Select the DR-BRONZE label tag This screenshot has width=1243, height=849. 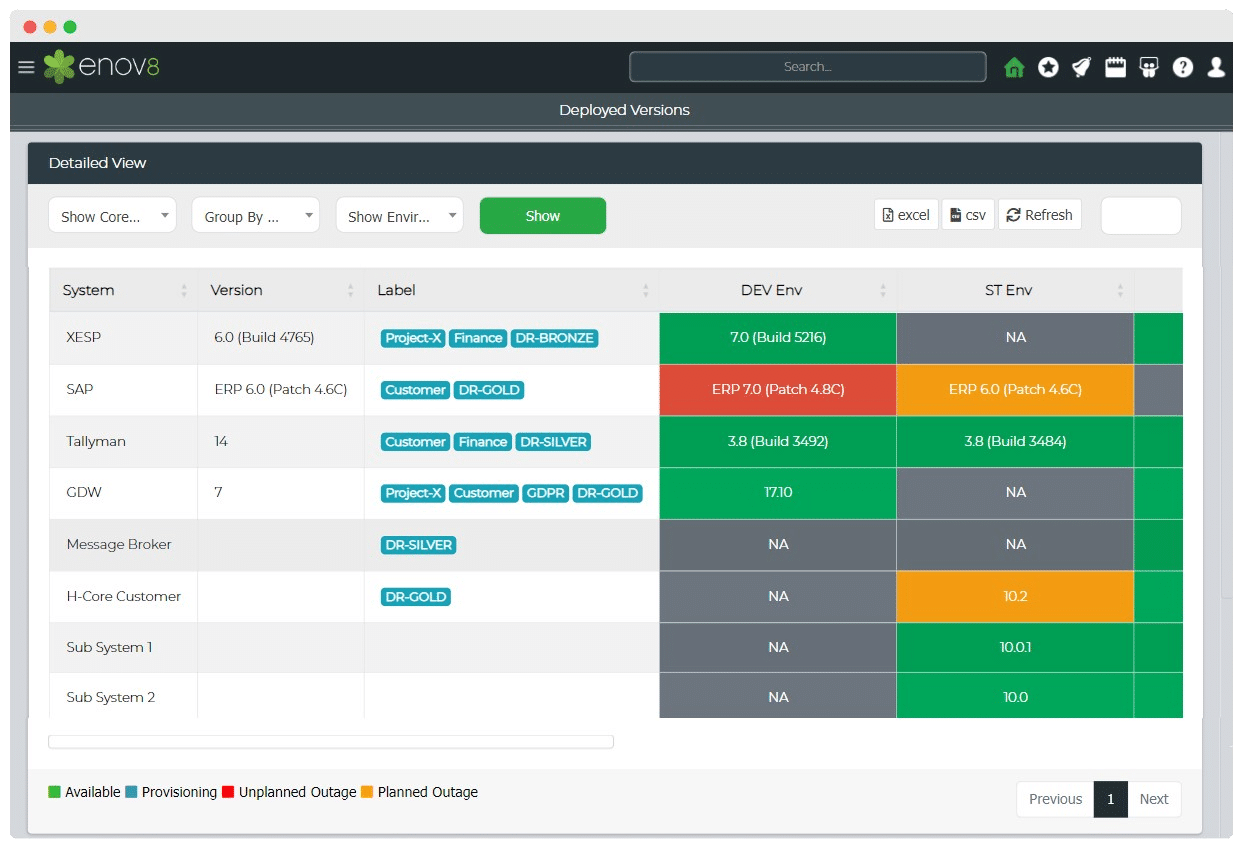click(x=554, y=338)
